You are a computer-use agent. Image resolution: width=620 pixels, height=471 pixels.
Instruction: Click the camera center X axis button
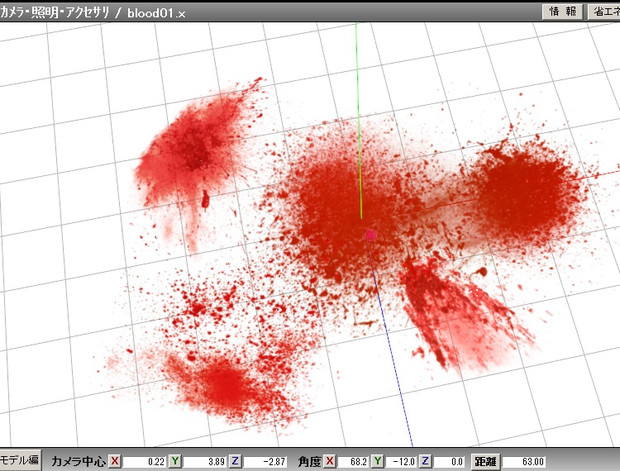pyautogui.click(x=115, y=461)
